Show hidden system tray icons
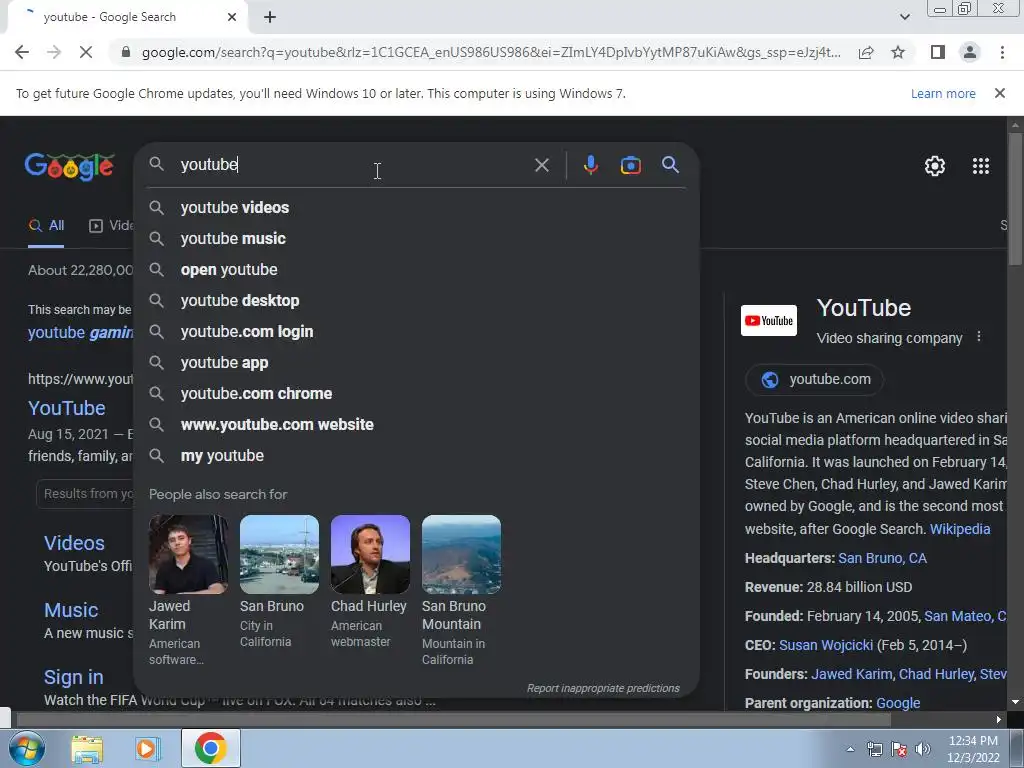This screenshot has width=1024, height=768. [x=850, y=749]
